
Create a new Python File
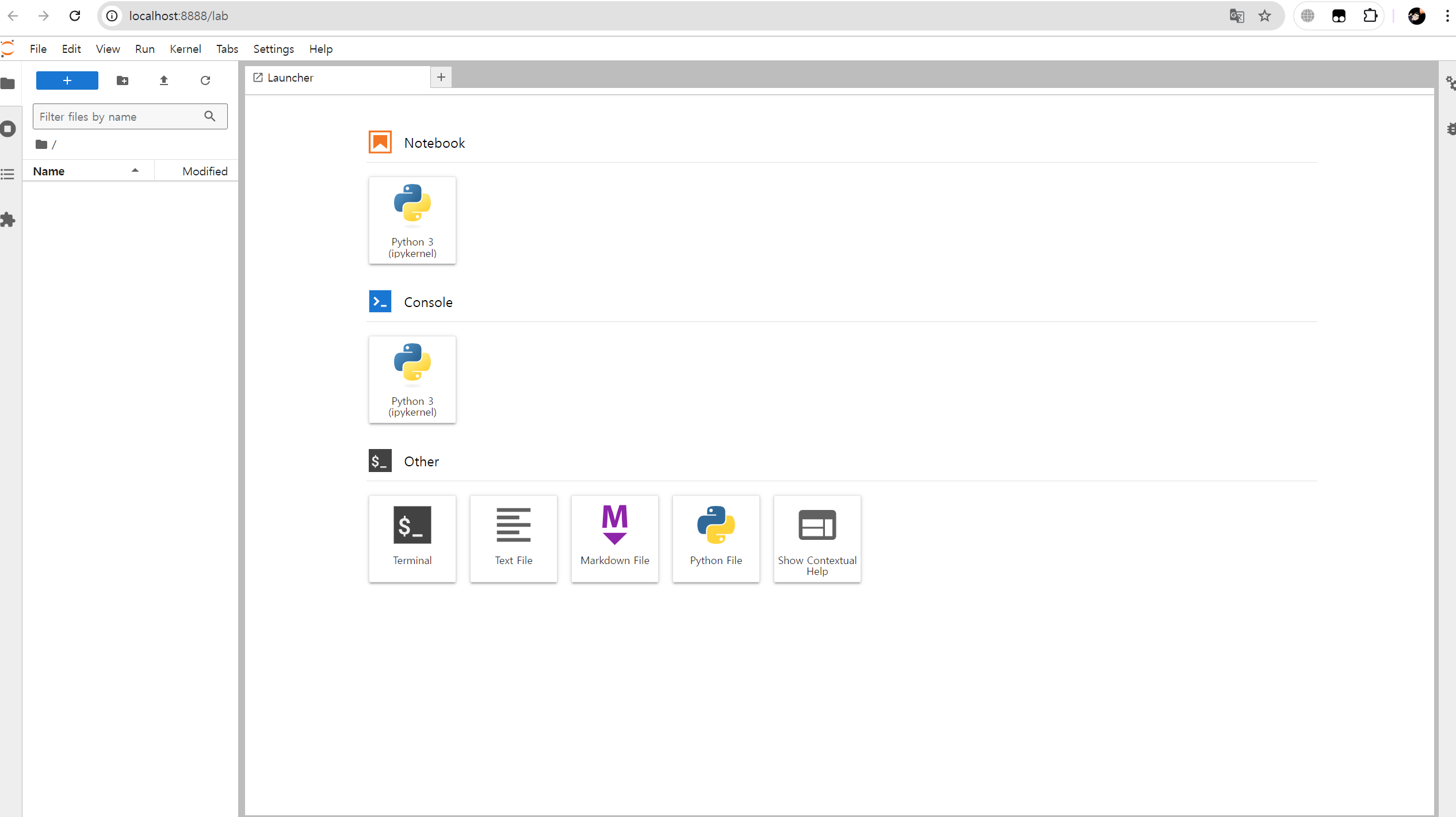(716, 538)
